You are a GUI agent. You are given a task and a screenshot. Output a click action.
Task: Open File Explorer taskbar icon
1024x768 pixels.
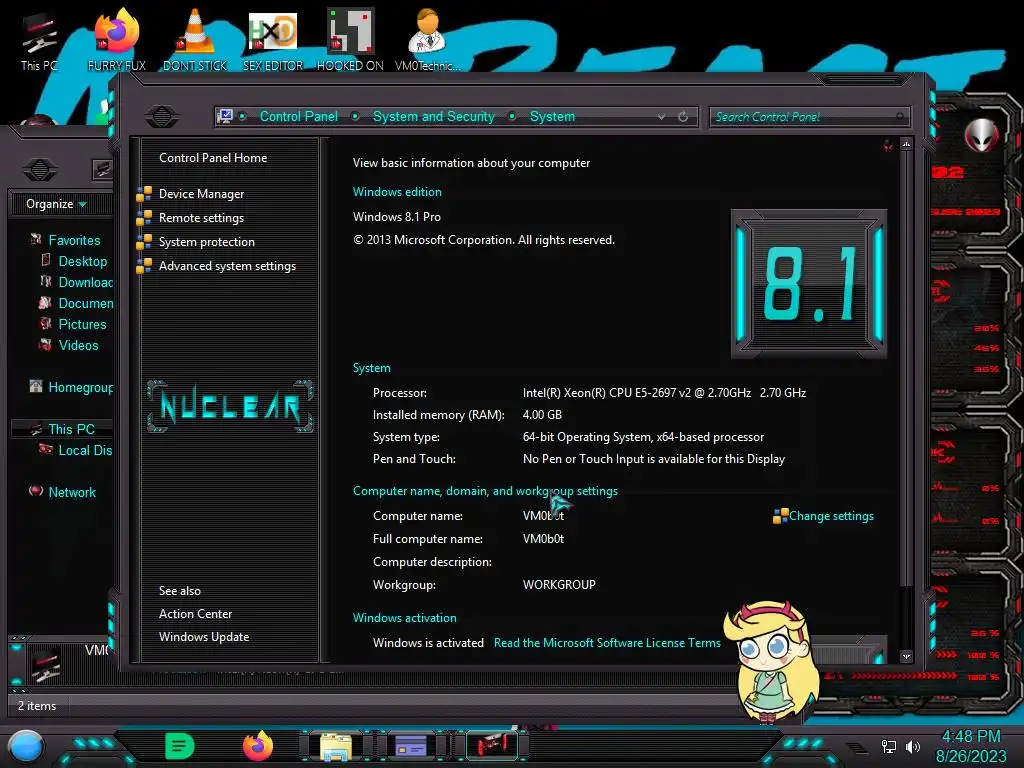pos(336,746)
